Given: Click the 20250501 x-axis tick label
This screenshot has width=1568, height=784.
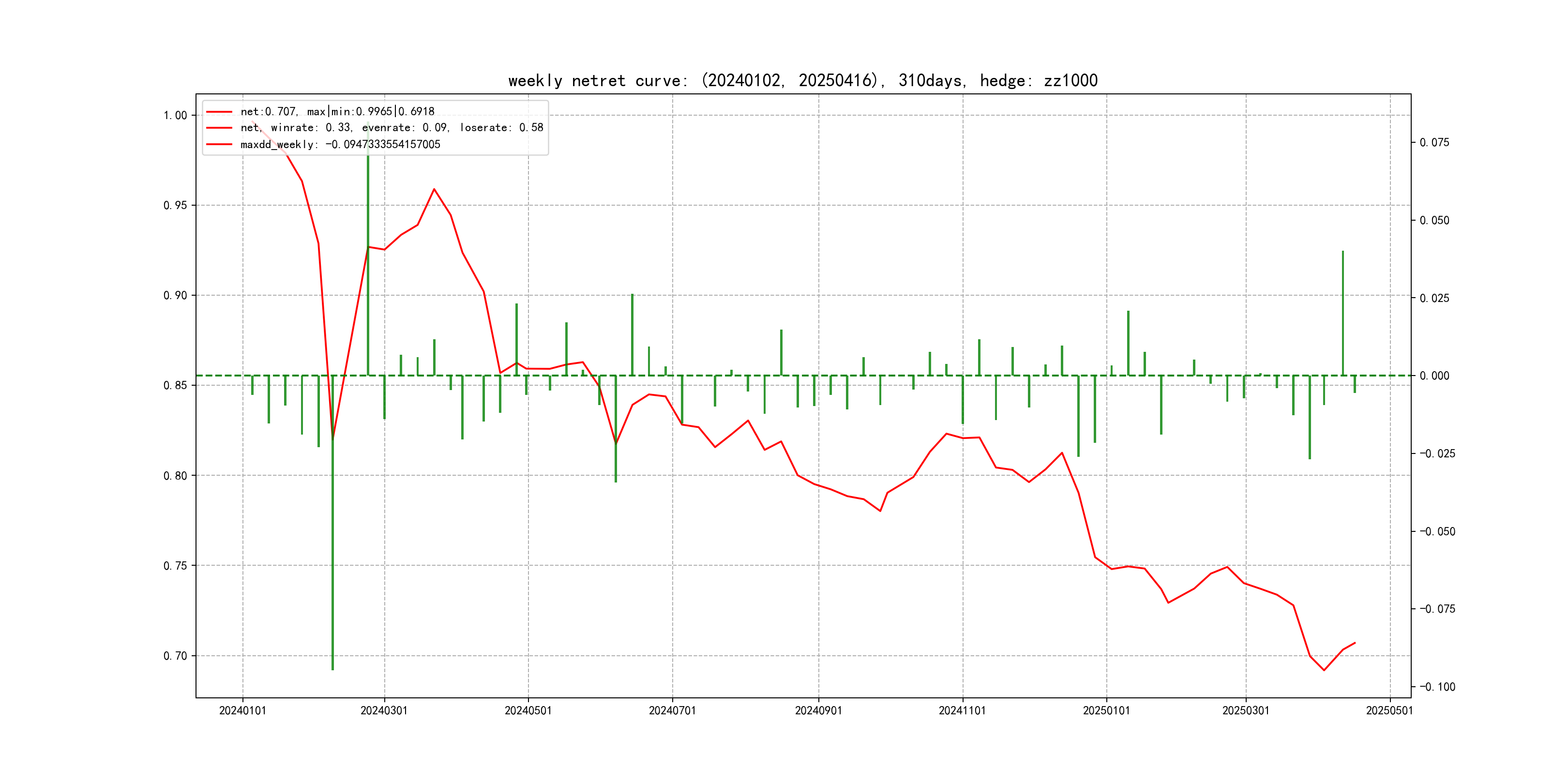Looking at the screenshot, I should 1389,710.
